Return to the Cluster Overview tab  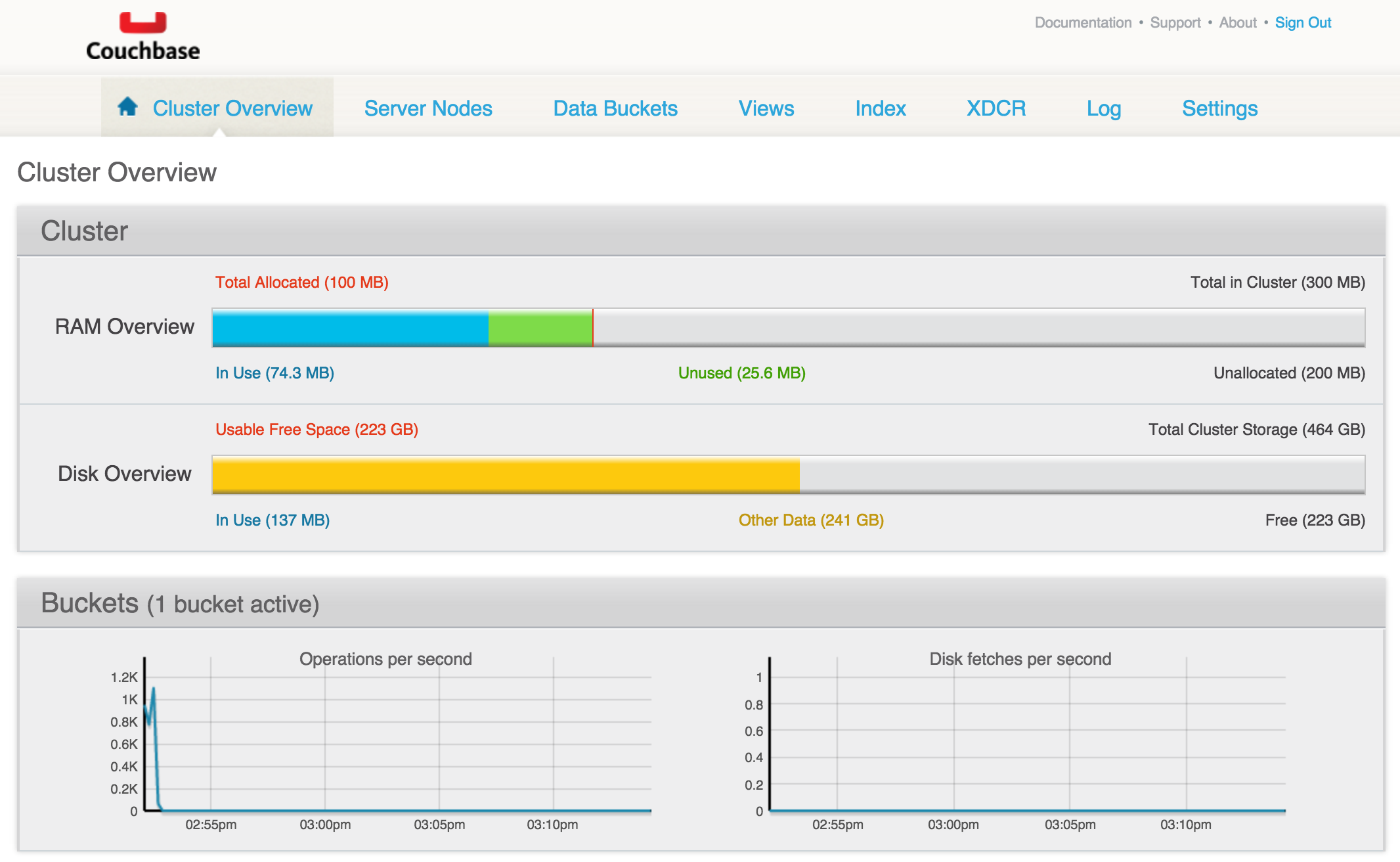coord(232,108)
